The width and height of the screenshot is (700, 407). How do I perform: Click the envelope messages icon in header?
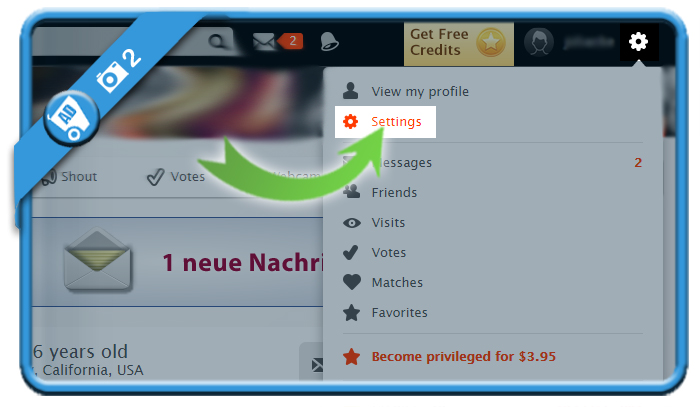tap(263, 42)
